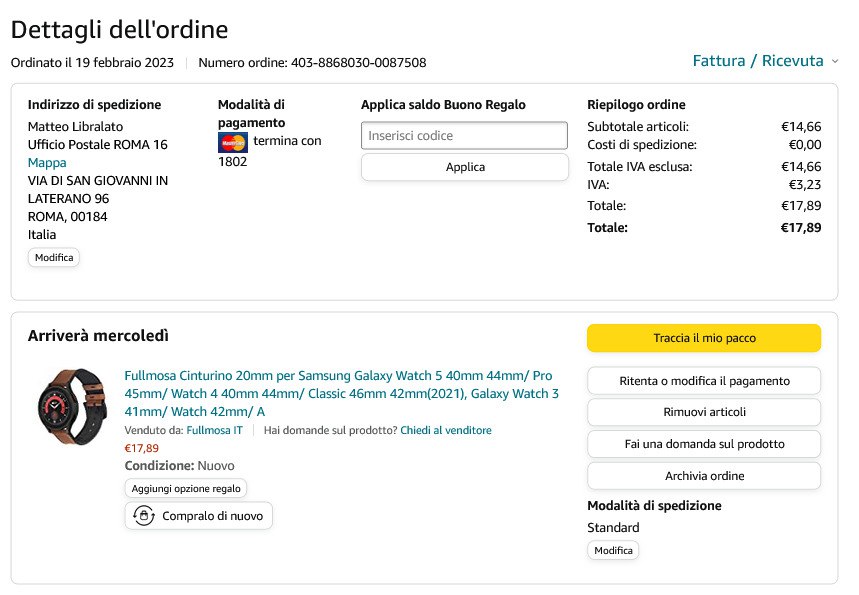Click Modifica under shipping address
Viewport: 859px width, 595px height.
click(53, 258)
